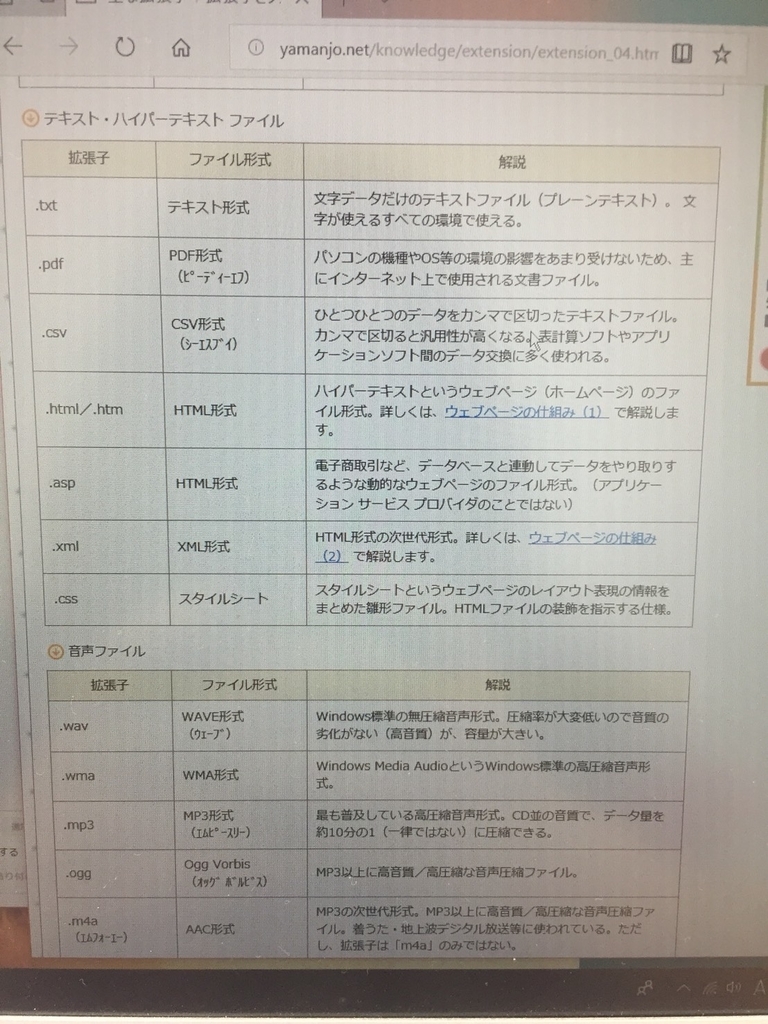The image size is (768, 1024).
Task: Click the browser forward arrow
Action: [68, 46]
